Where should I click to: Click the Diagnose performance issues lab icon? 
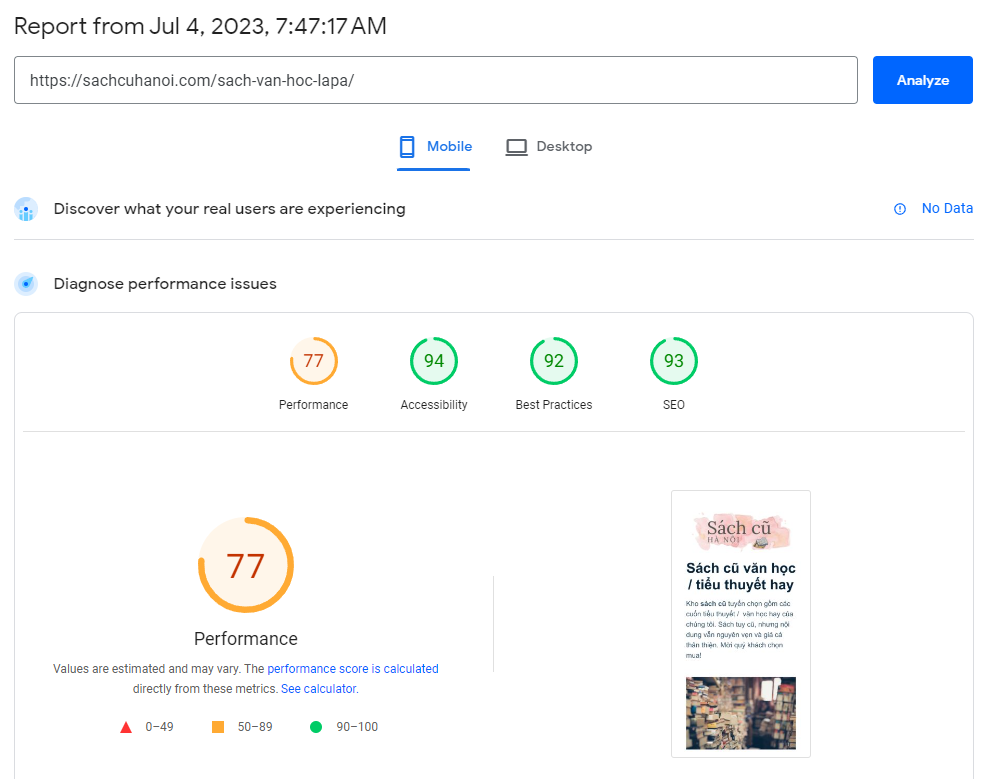(x=25, y=283)
